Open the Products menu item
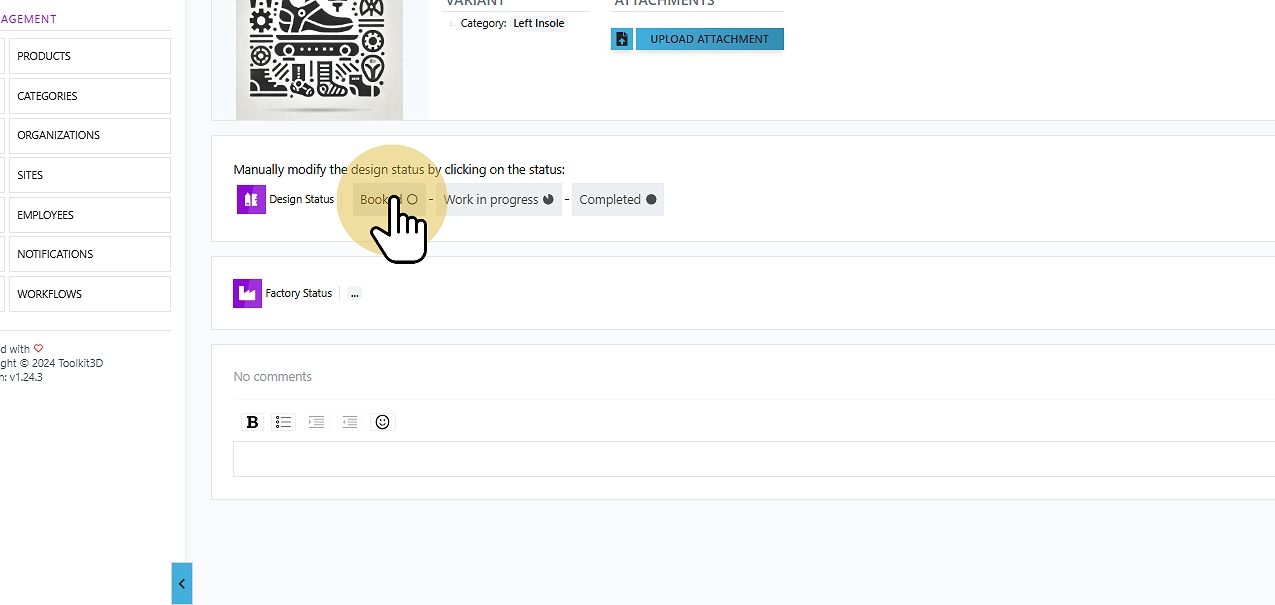 [89, 56]
